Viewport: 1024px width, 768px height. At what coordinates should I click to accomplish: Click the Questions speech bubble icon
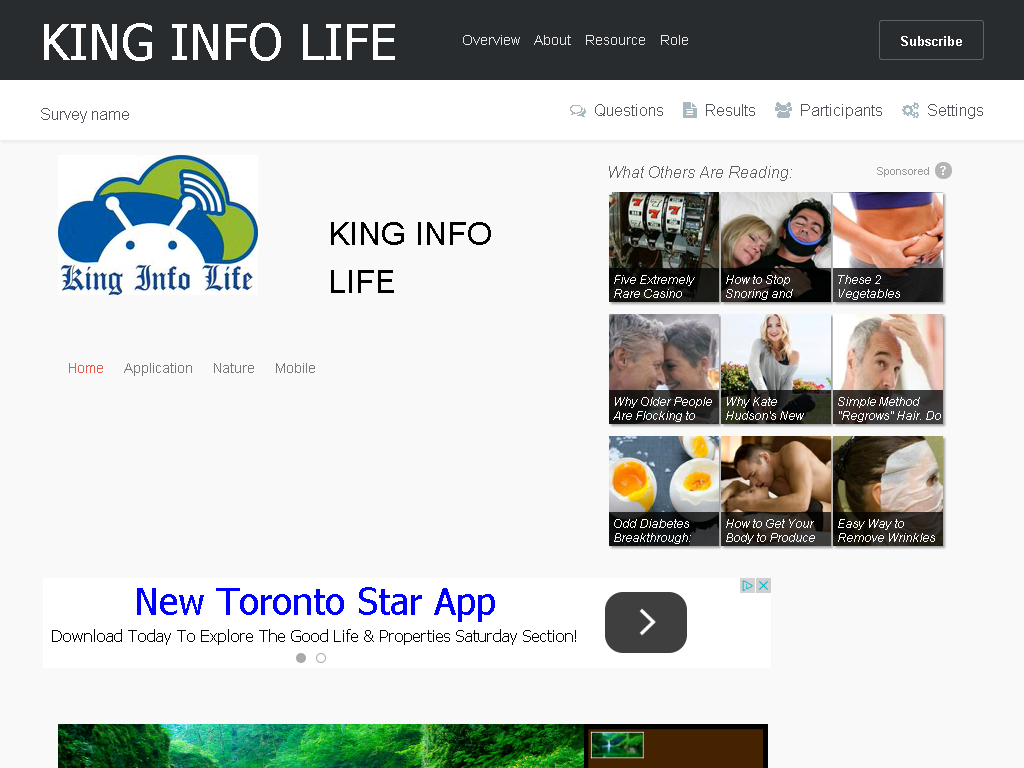click(577, 110)
